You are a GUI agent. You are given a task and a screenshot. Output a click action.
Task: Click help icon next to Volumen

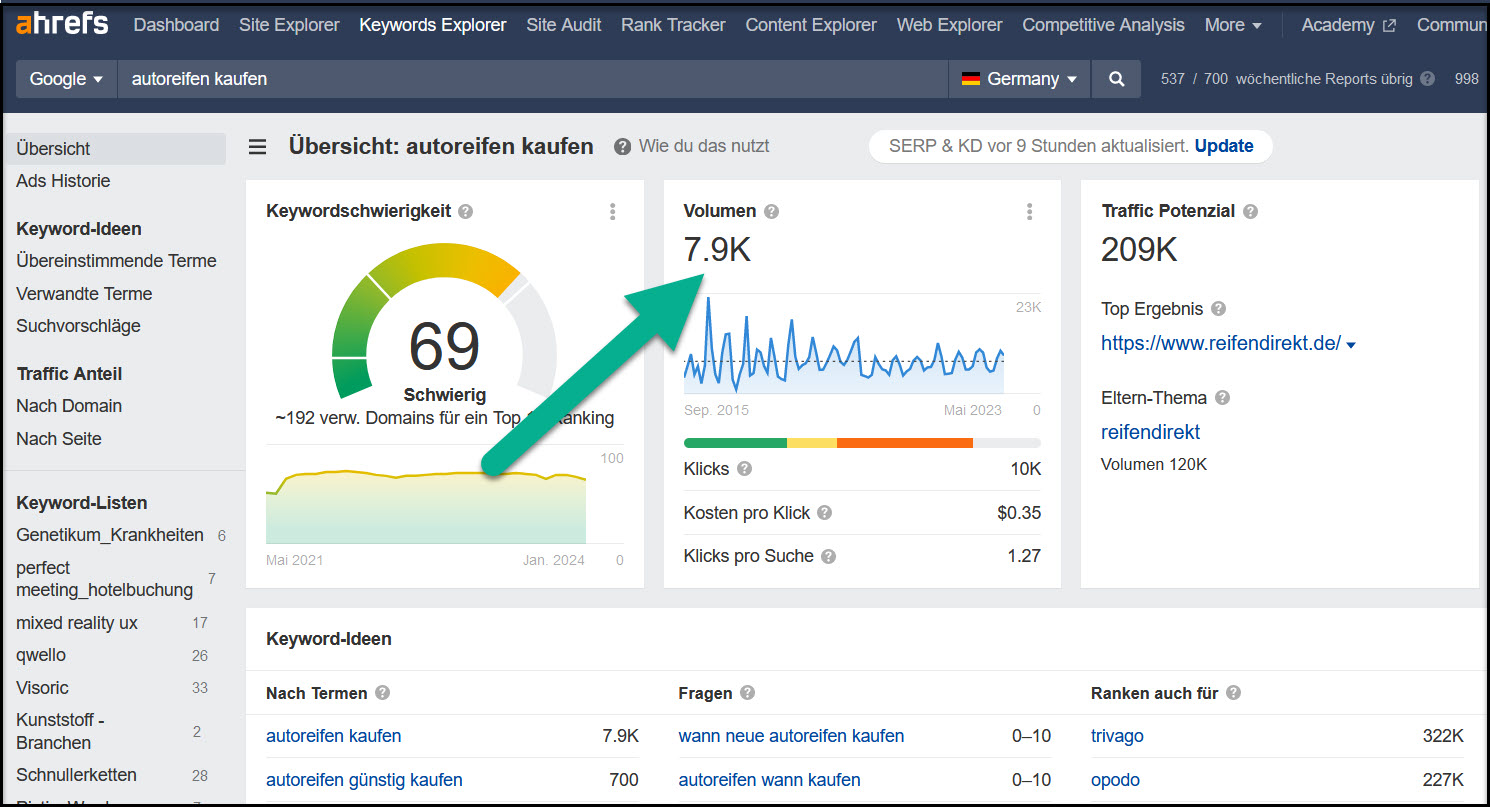(x=771, y=212)
